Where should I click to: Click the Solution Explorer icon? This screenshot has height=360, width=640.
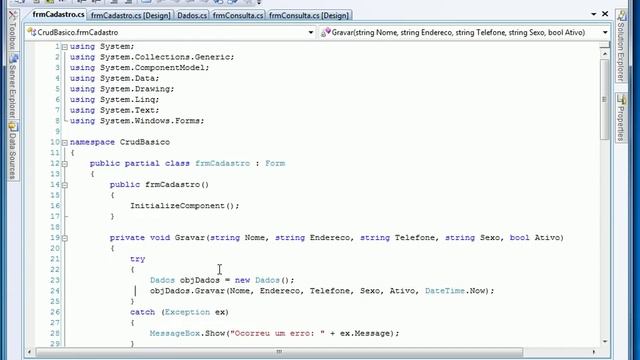point(621,16)
